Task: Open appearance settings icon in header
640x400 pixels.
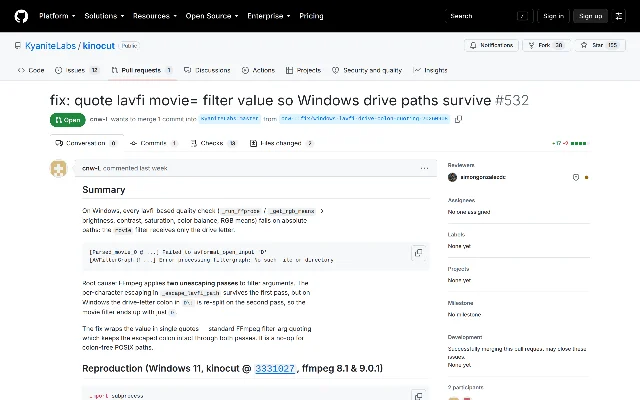Action: point(619,16)
